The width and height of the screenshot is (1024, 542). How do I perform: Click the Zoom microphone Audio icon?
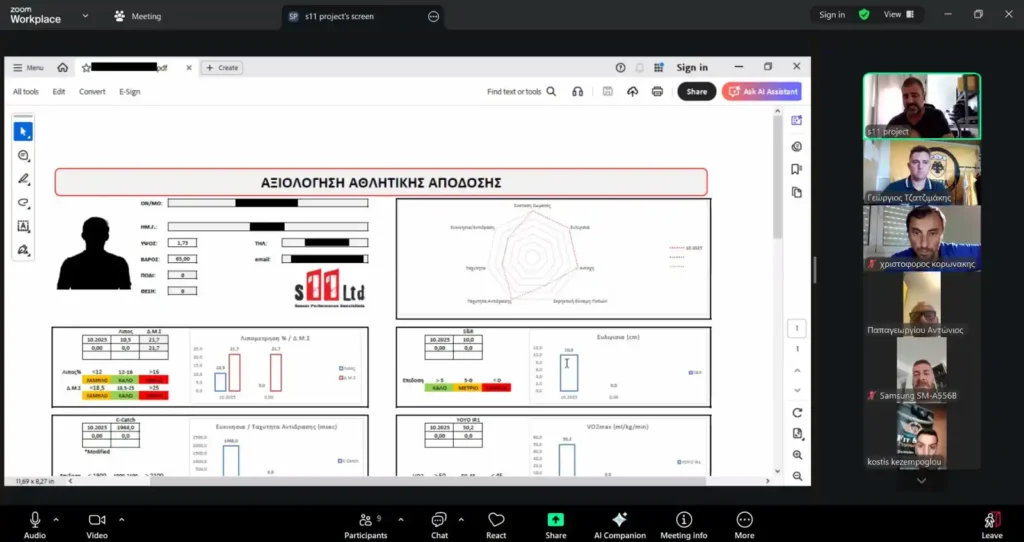[x=35, y=519]
